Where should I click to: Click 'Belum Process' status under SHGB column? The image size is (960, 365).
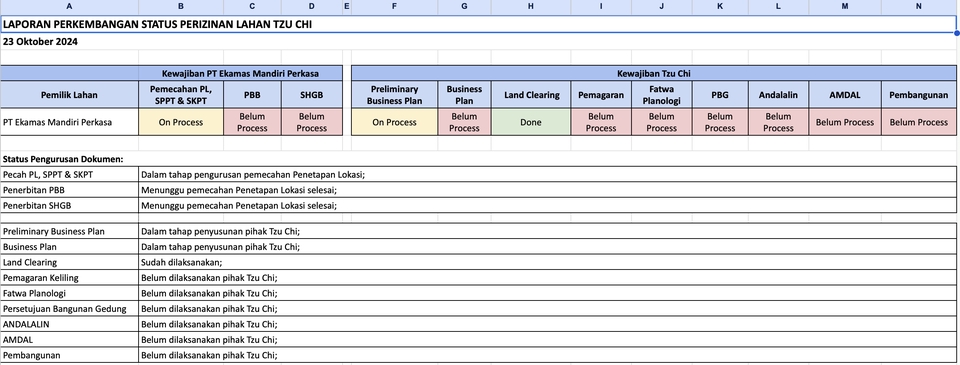(312, 122)
